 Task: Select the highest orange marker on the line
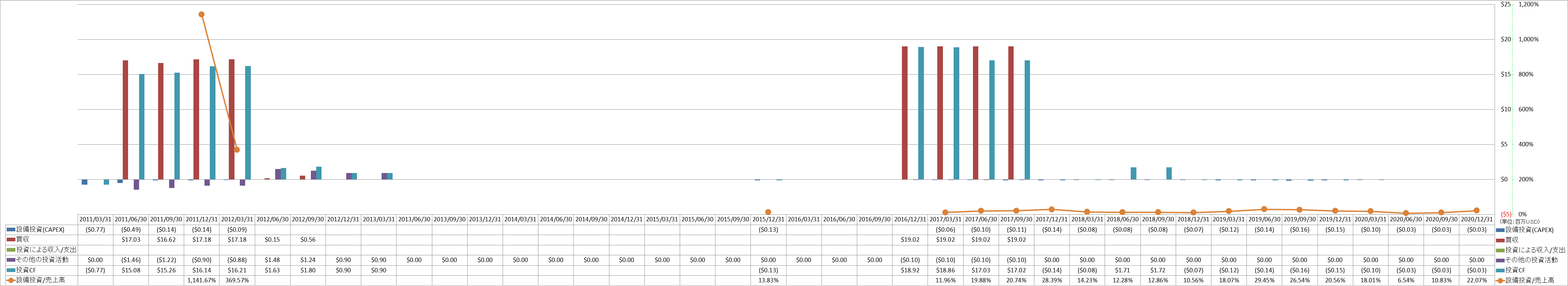click(x=201, y=15)
